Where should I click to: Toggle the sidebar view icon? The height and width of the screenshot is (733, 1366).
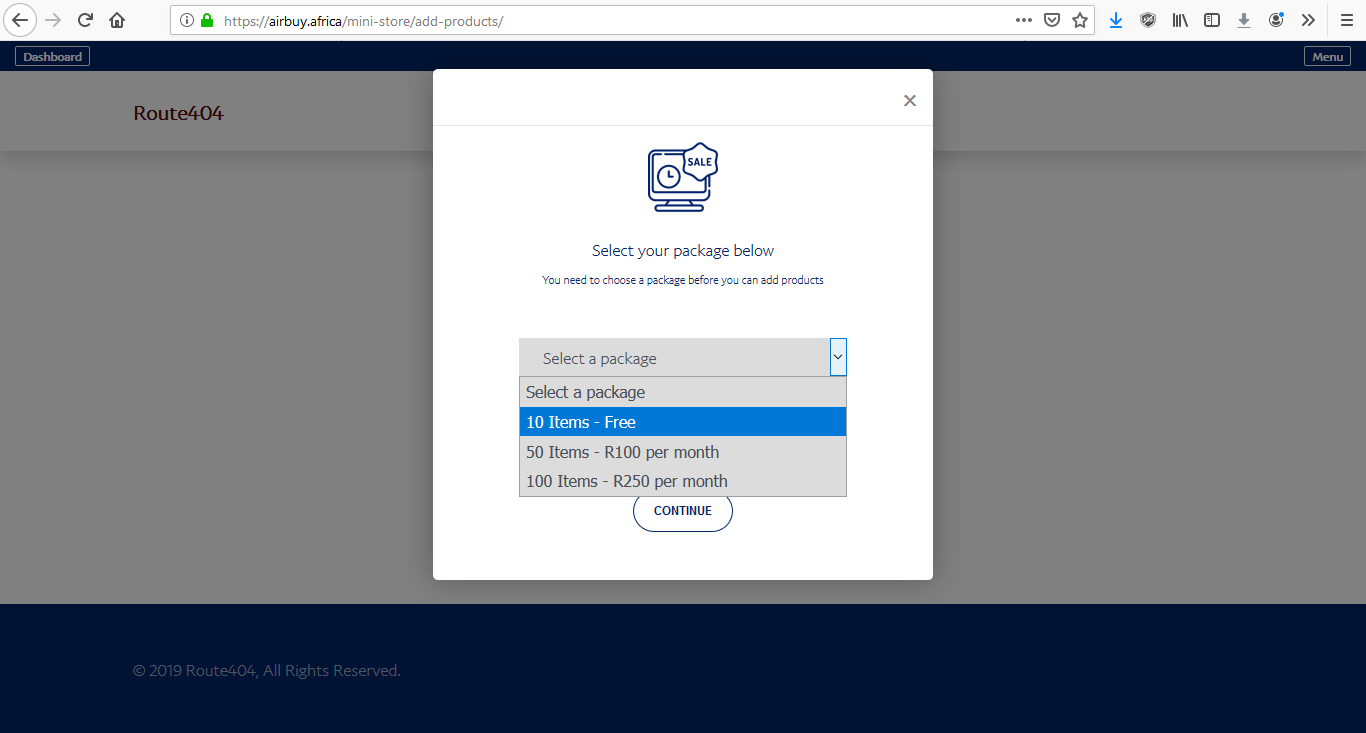(x=1212, y=20)
